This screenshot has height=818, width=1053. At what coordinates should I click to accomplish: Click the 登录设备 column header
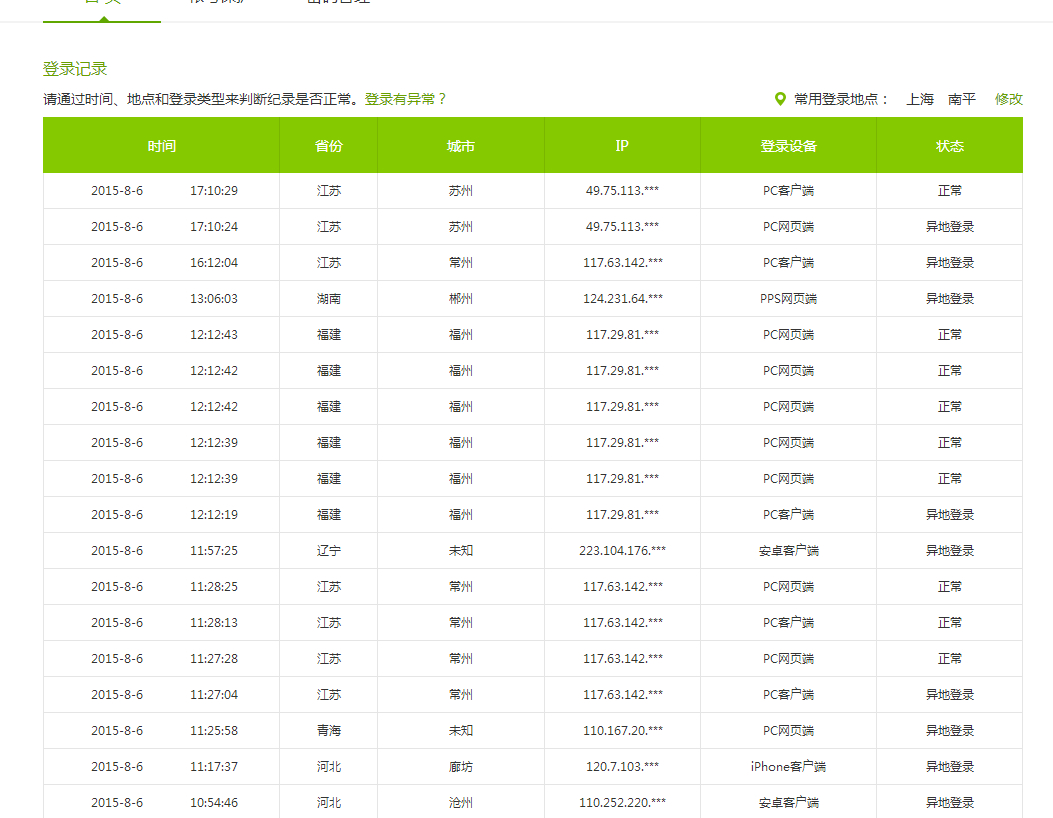(x=788, y=146)
